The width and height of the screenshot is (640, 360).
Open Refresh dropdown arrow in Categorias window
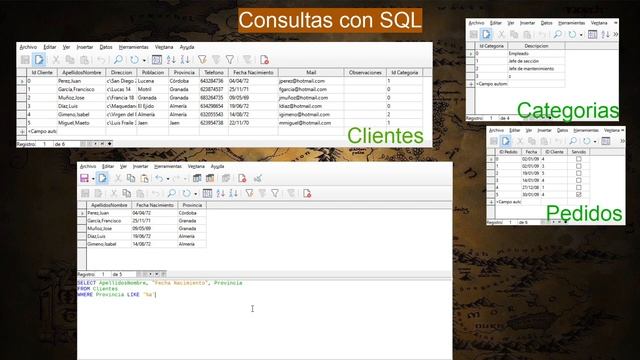(581, 35)
